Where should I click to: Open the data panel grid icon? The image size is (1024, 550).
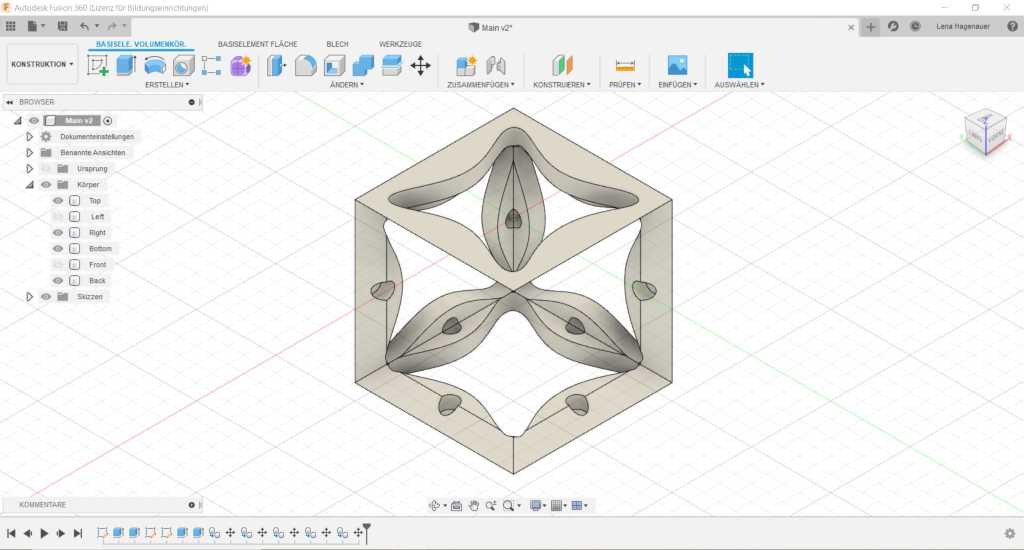(x=10, y=26)
